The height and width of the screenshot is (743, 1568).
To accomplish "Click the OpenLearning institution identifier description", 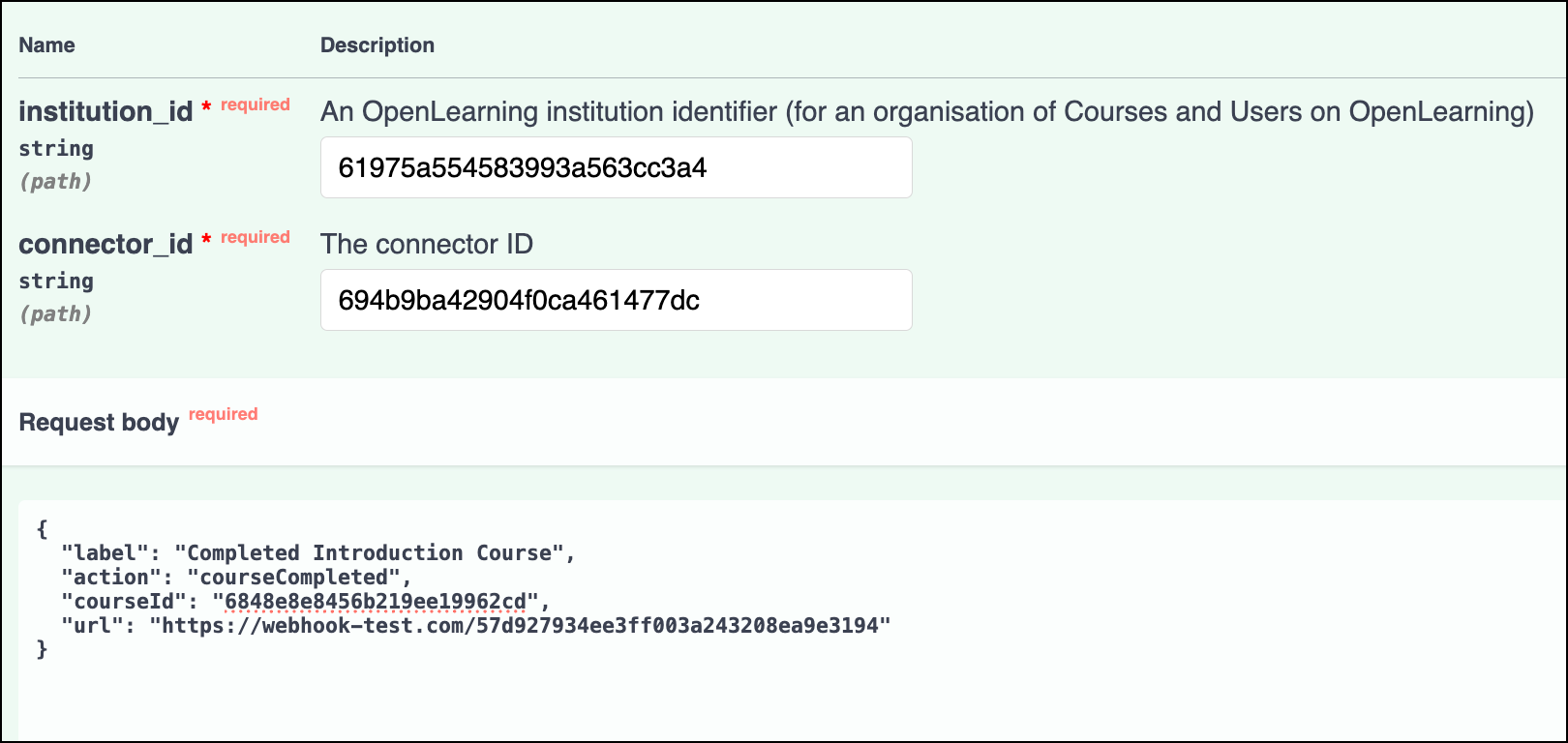I will (926, 112).
